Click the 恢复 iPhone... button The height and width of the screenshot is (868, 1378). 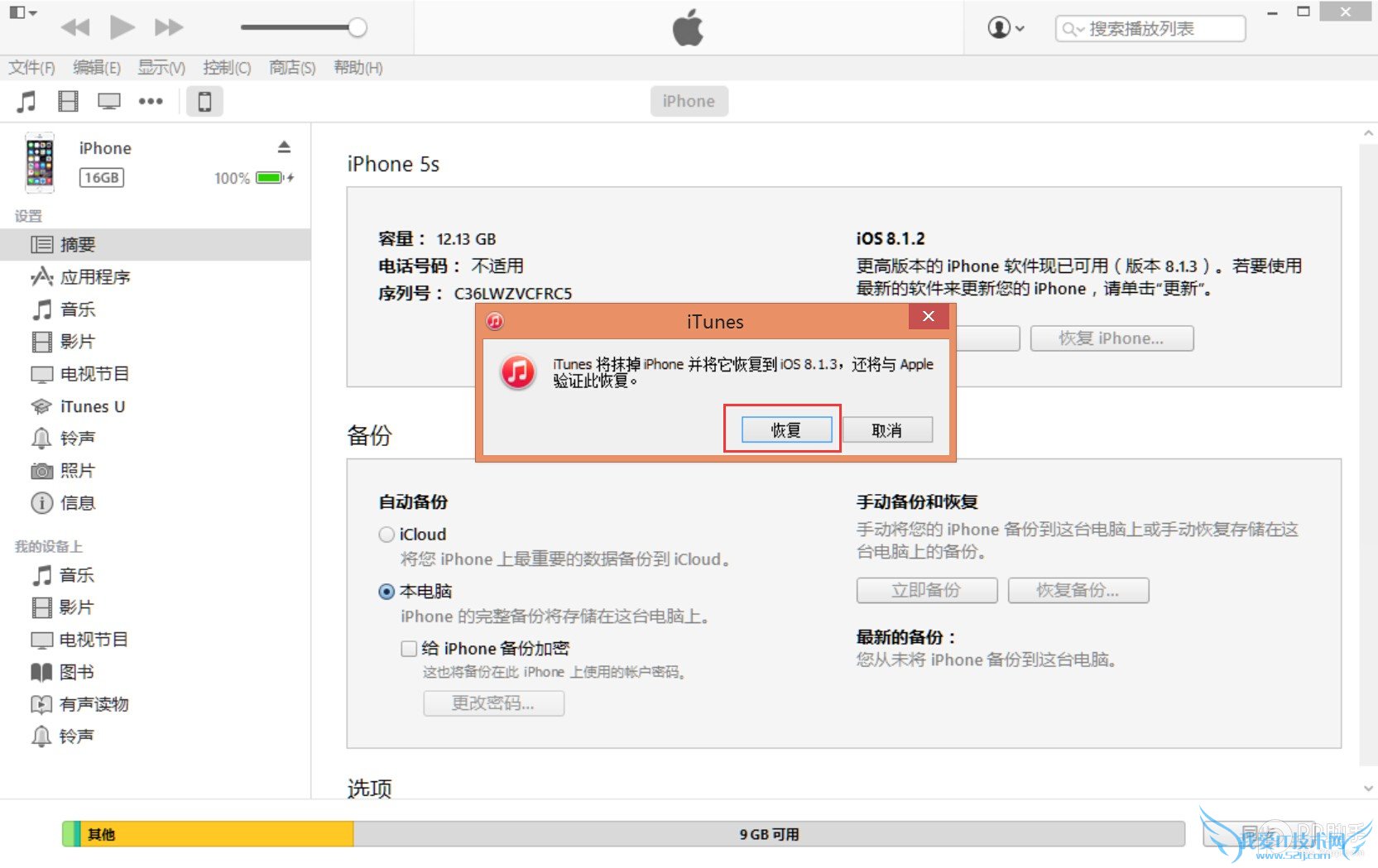point(1112,338)
